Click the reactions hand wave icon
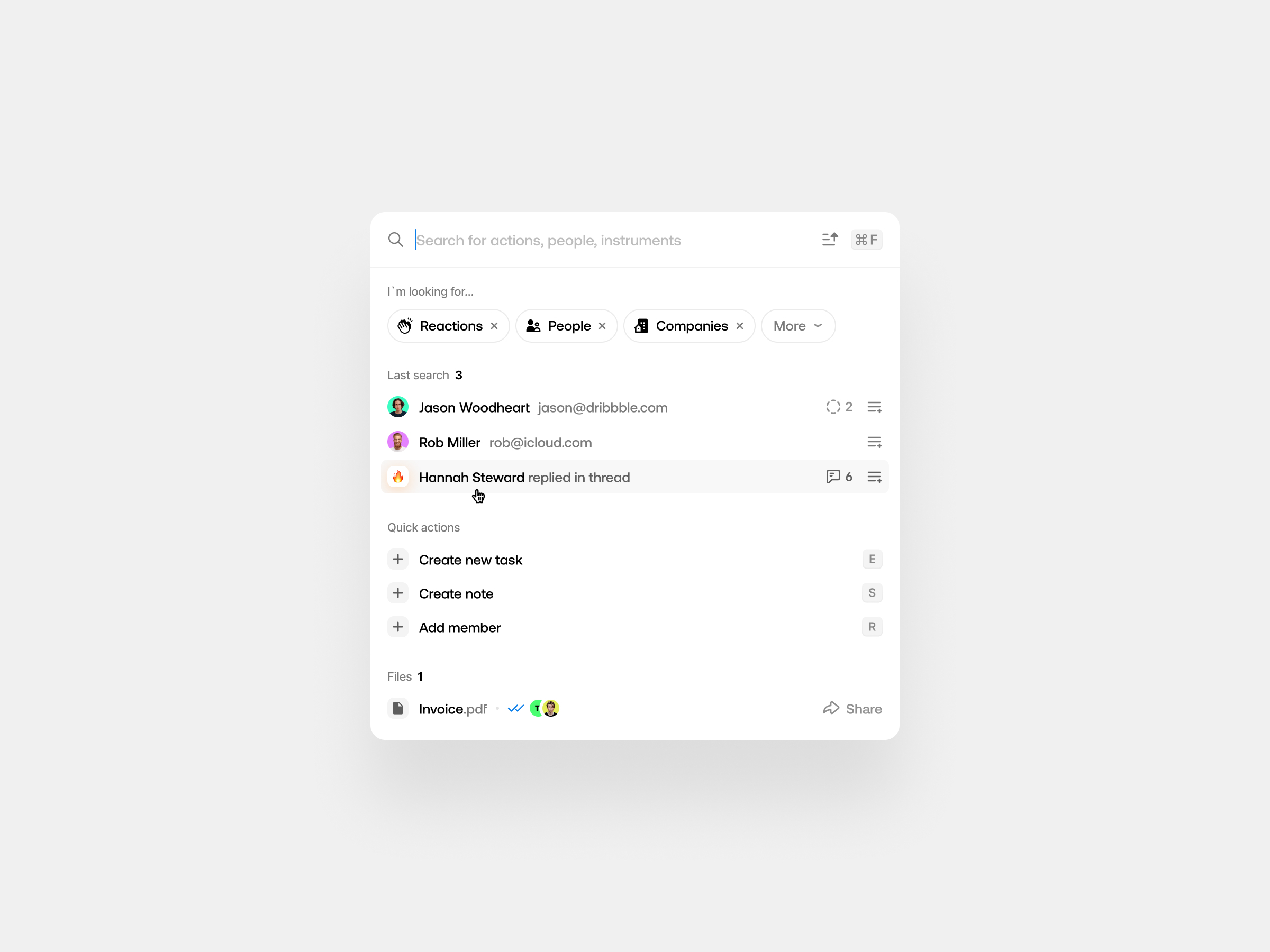Viewport: 1270px width, 952px height. [404, 326]
